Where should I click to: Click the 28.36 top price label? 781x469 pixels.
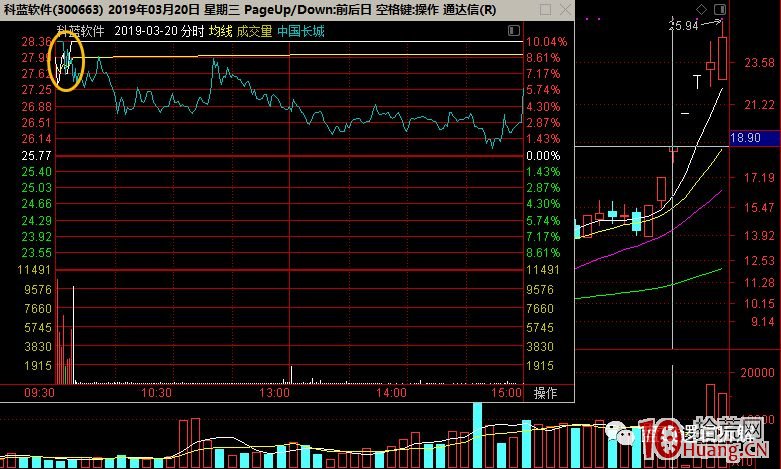36,42
